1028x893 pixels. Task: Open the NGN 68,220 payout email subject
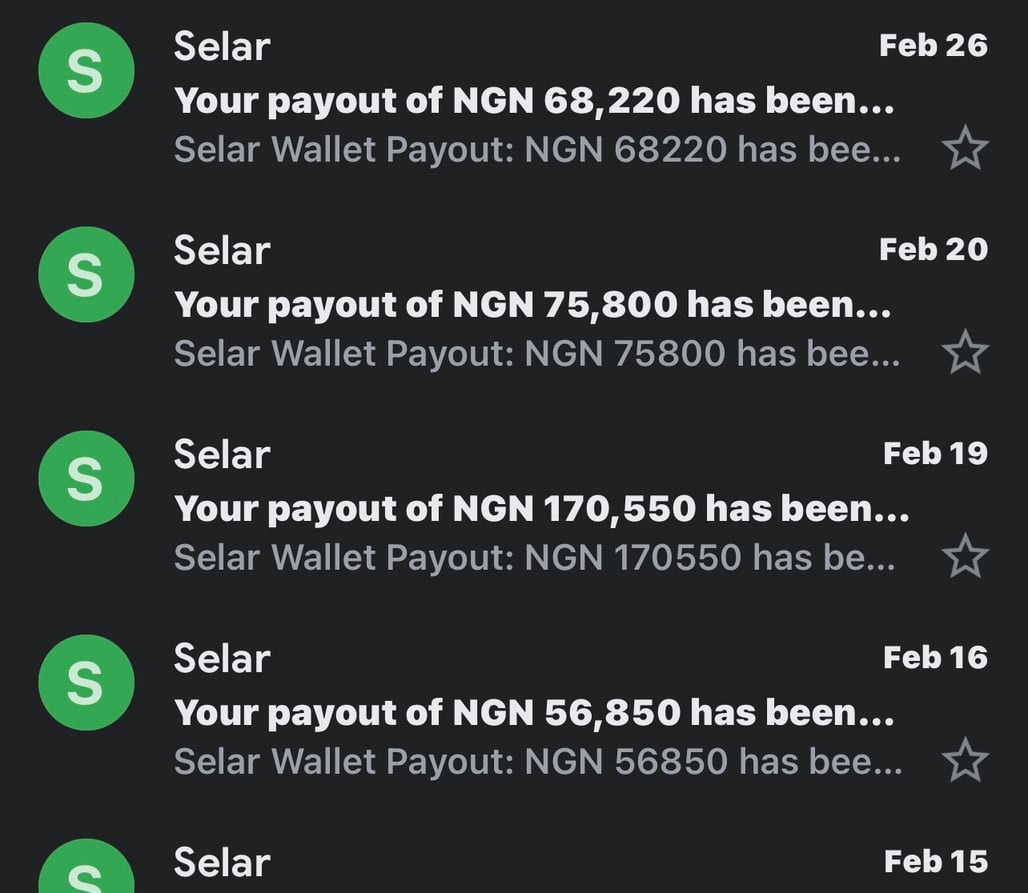[x=534, y=101]
